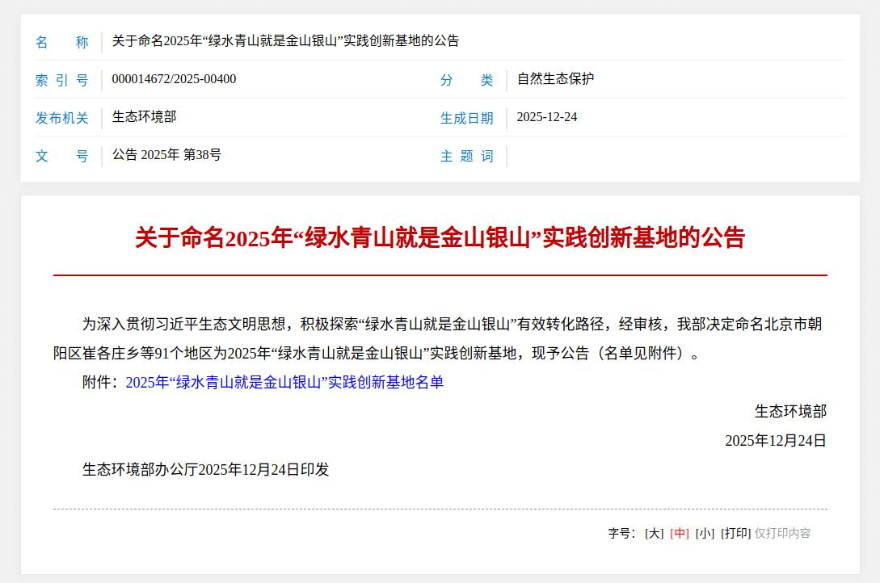The image size is (880, 583).
Task: Click the 字号 label beside size options
Action: pyautogui.click(x=621, y=533)
